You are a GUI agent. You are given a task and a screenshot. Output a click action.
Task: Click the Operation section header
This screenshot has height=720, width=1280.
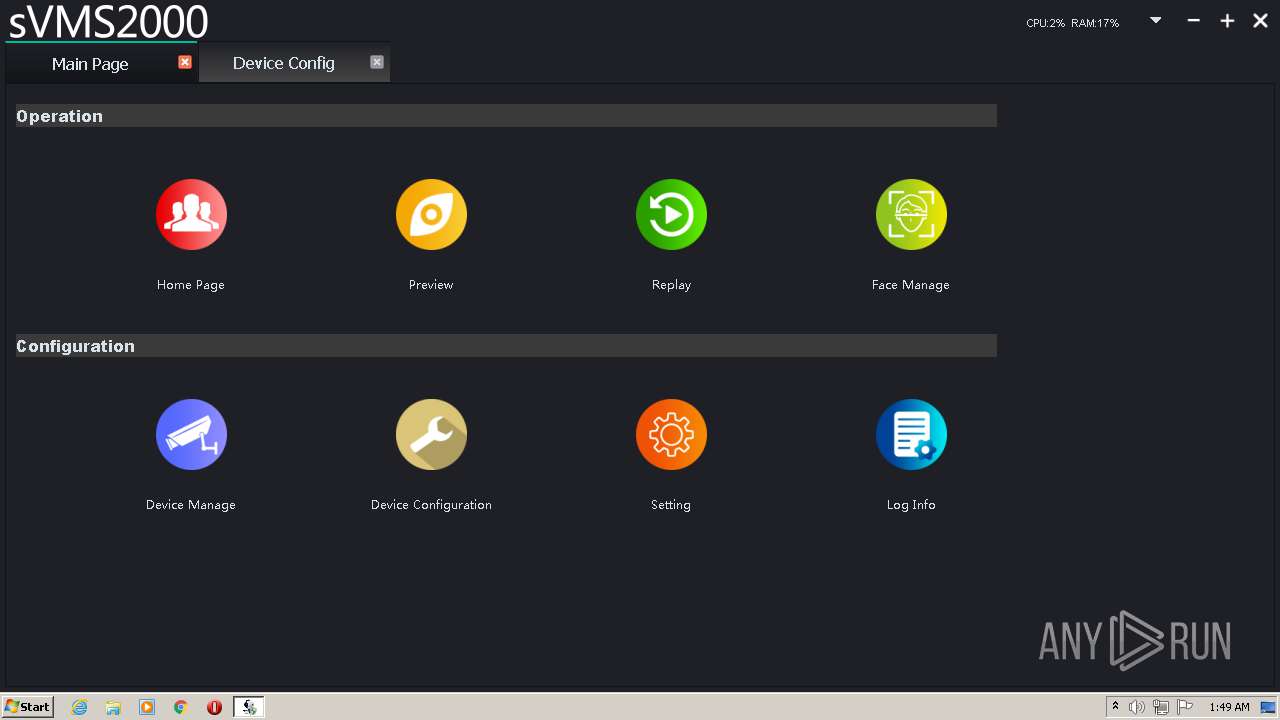click(x=506, y=116)
